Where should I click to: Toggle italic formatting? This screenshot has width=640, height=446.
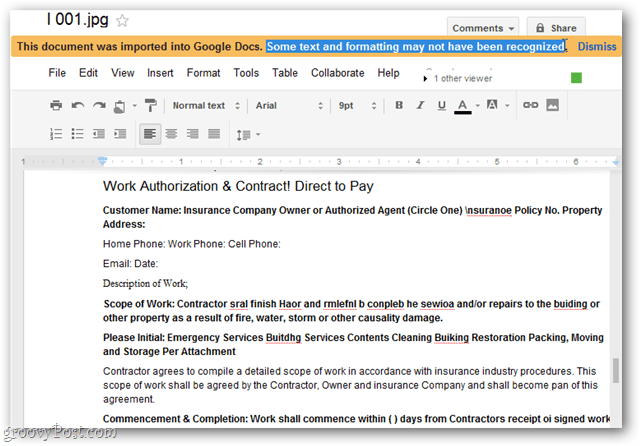tap(420, 105)
